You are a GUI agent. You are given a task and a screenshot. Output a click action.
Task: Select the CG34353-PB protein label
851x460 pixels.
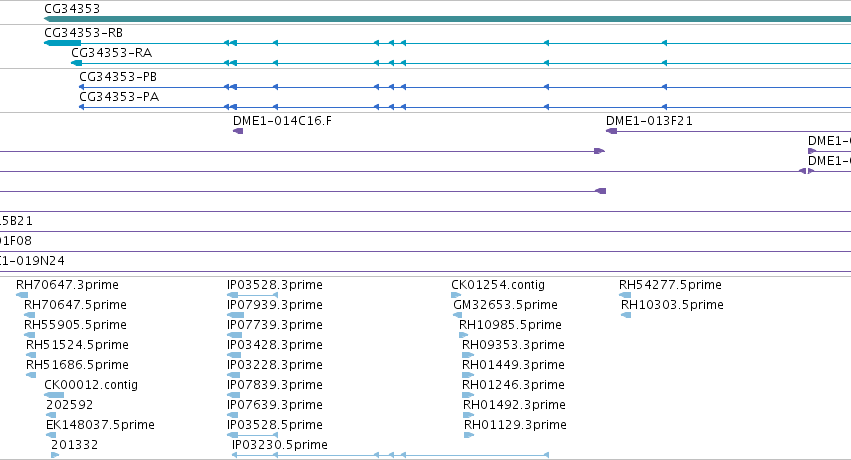point(118,76)
